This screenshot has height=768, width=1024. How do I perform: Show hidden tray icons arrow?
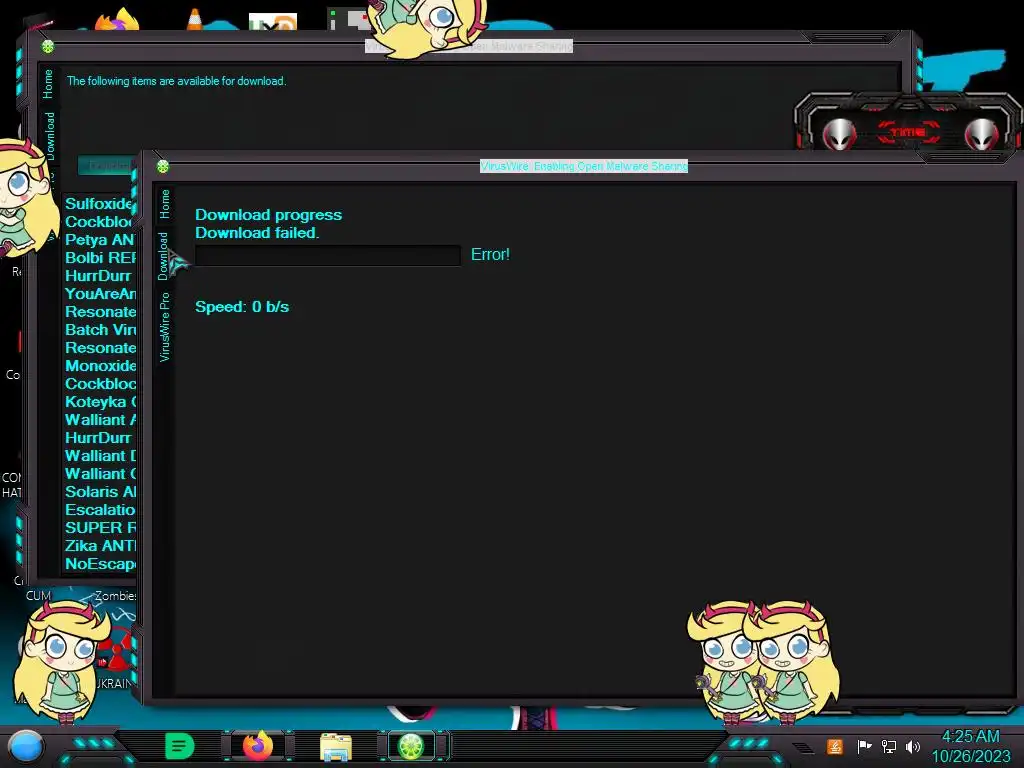coord(805,748)
